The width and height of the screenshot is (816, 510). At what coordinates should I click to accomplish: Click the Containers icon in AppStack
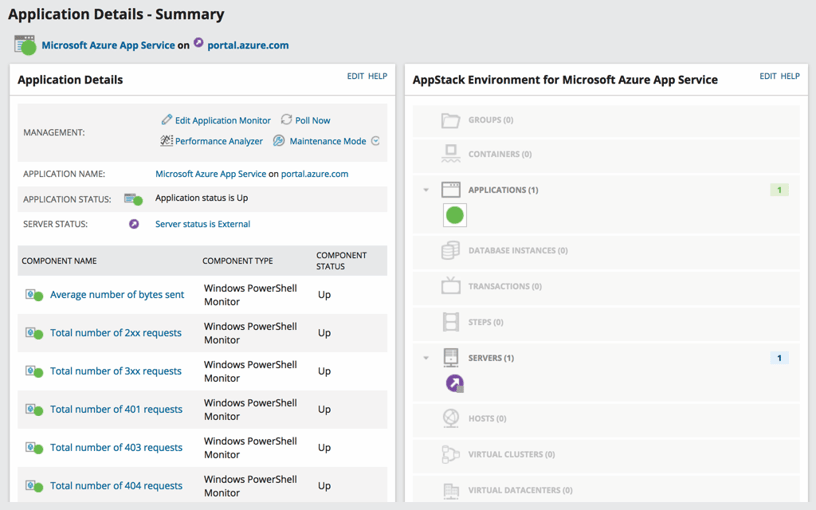tap(451, 154)
